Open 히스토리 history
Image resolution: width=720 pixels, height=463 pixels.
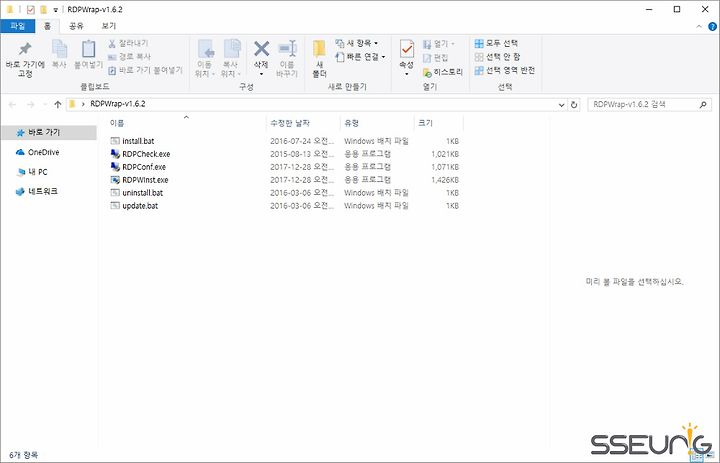(x=443, y=72)
